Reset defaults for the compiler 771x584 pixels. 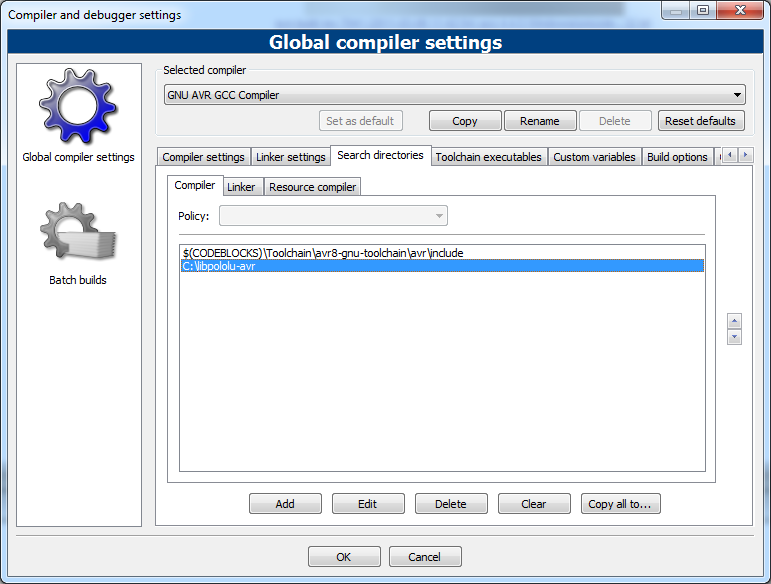click(x=701, y=121)
